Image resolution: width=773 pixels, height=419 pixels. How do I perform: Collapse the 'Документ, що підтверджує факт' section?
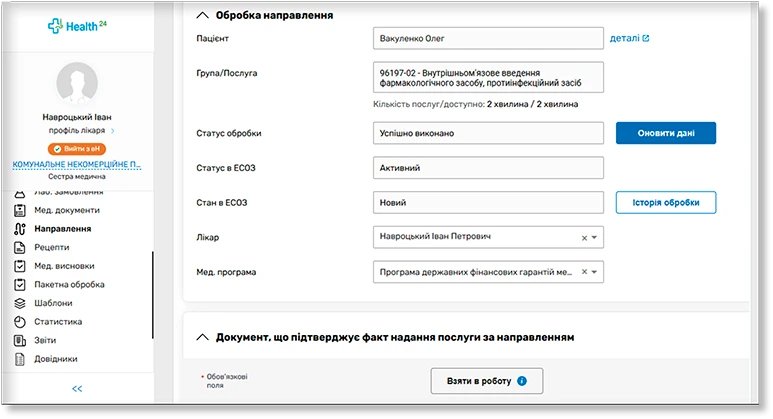coord(203,338)
